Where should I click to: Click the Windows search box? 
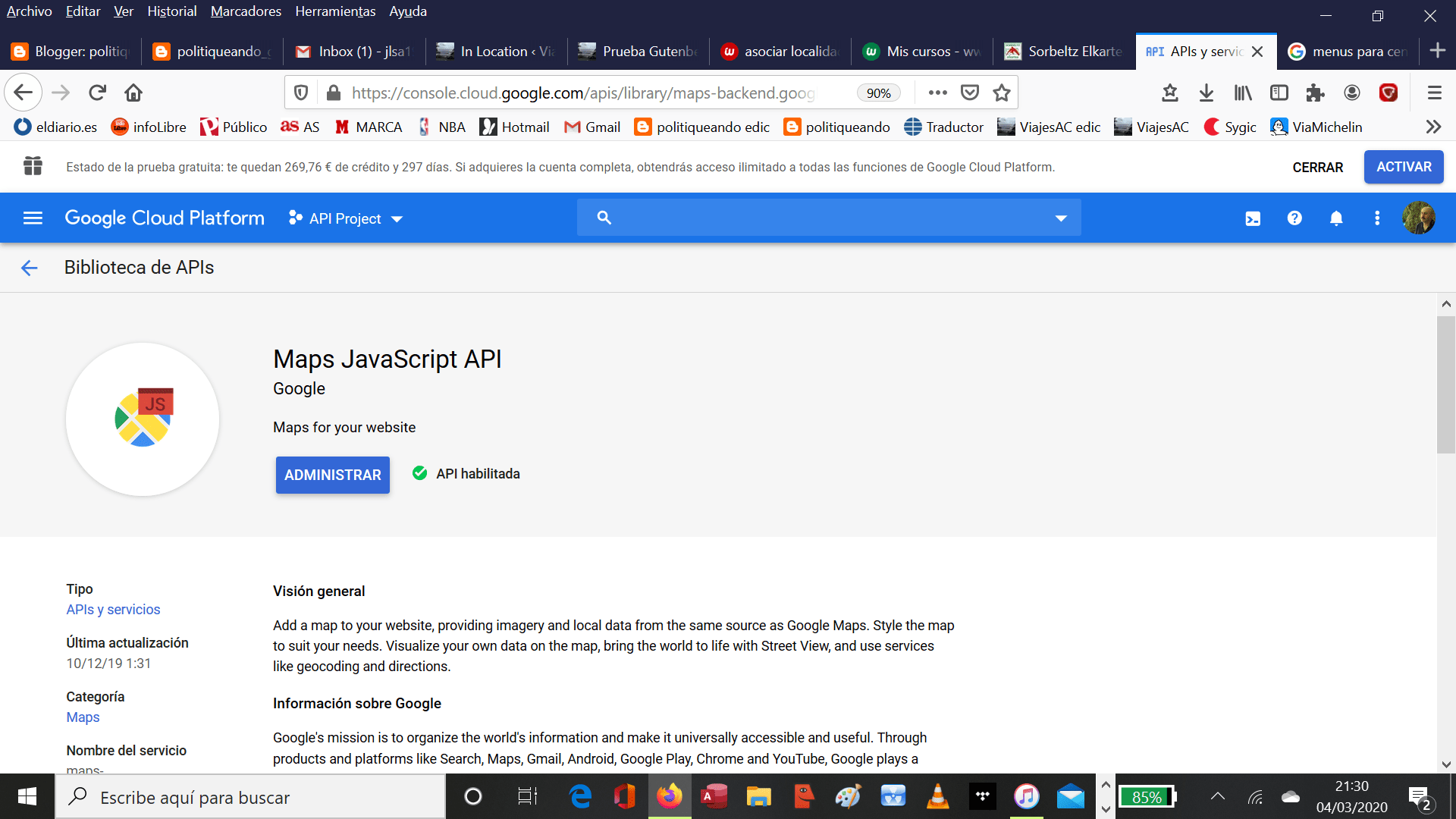point(250,797)
